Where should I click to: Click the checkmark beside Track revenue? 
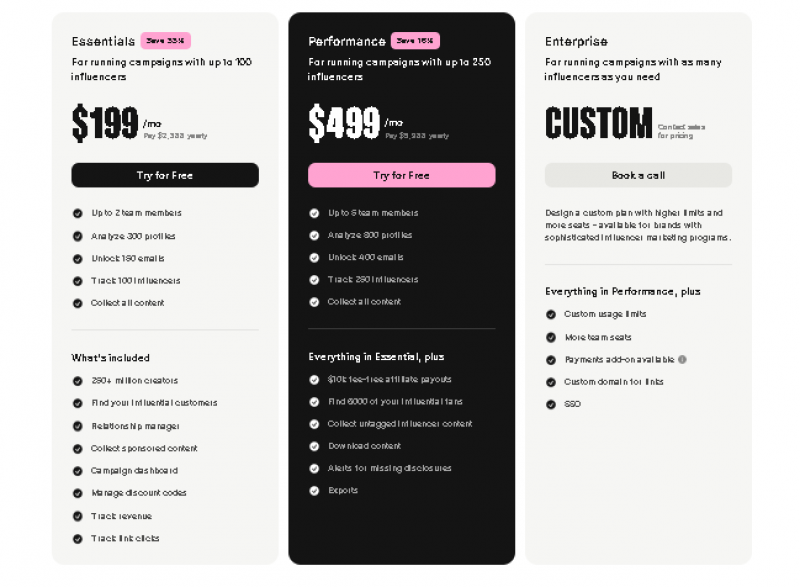[78, 516]
